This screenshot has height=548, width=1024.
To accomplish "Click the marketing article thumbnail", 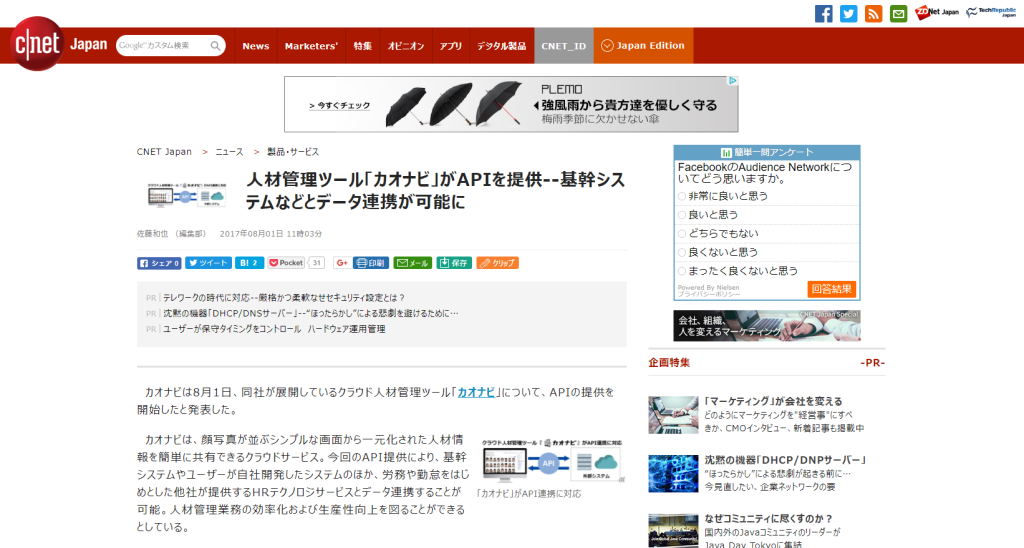I will pyautogui.click(x=673, y=415).
